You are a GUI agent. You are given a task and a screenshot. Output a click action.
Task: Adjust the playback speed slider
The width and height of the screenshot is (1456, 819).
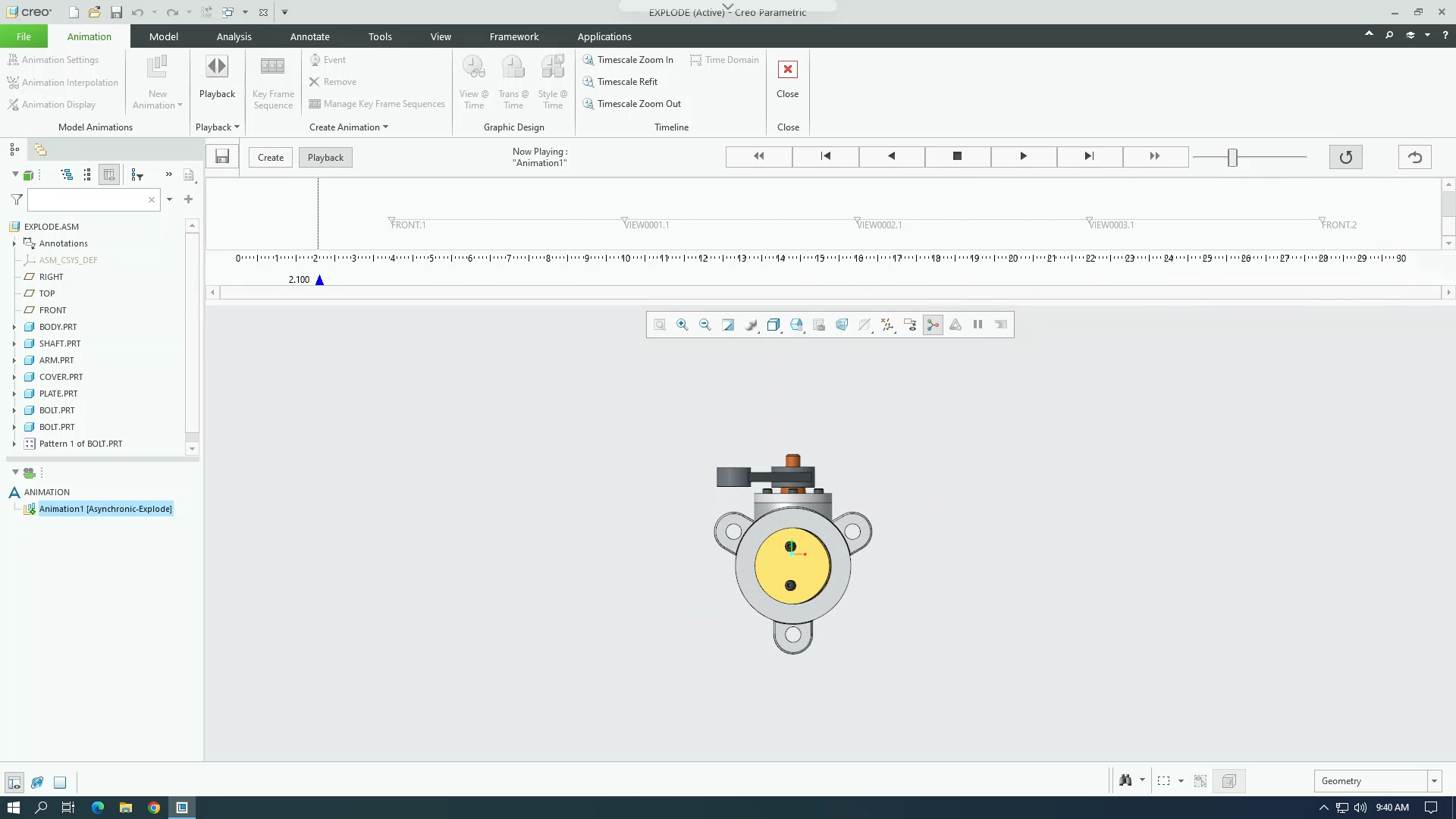pyautogui.click(x=1232, y=157)
